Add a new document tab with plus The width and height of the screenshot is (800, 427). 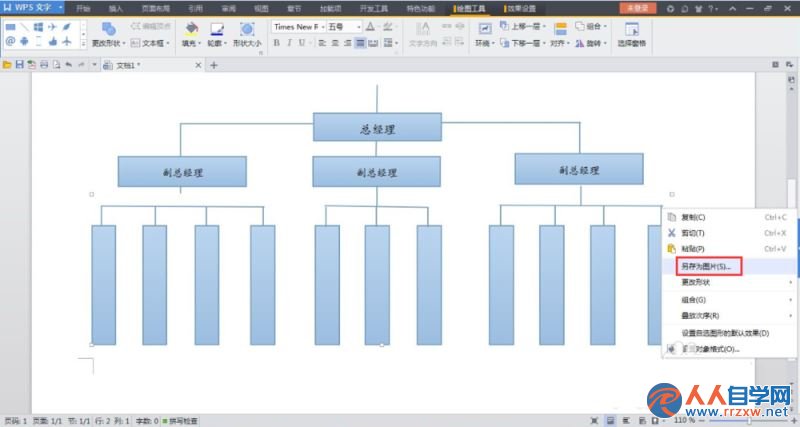pos(214,65)
